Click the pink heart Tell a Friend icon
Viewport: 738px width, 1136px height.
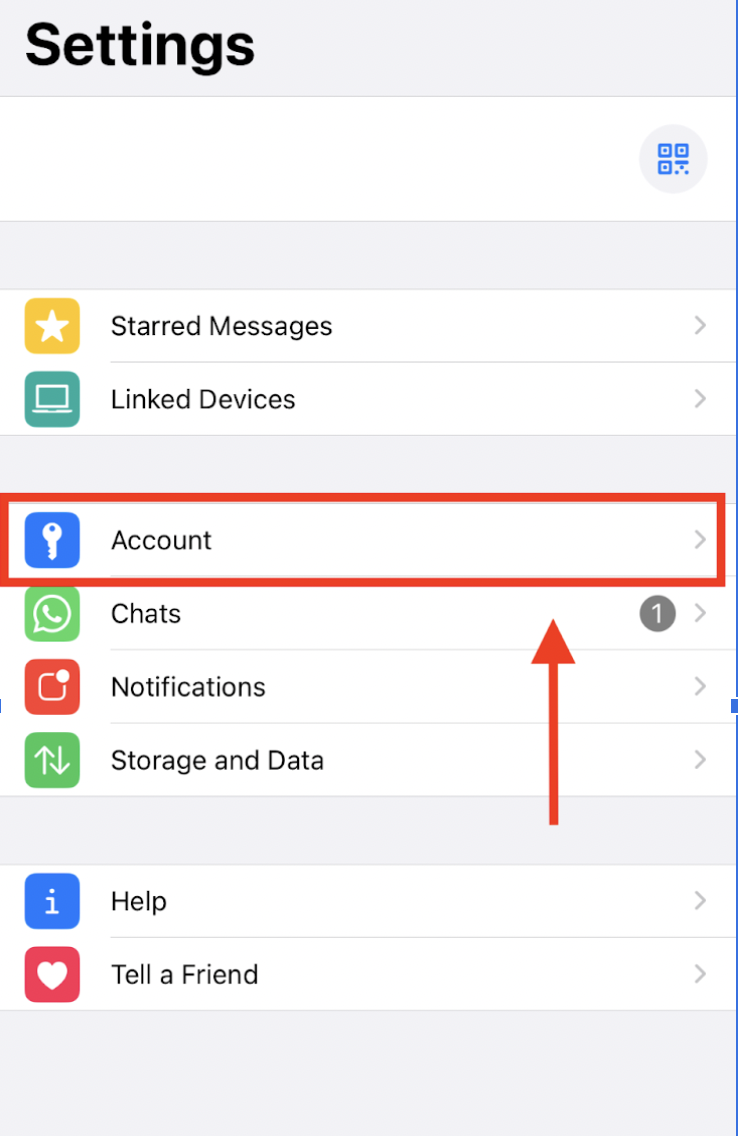[x=52, y=974]
